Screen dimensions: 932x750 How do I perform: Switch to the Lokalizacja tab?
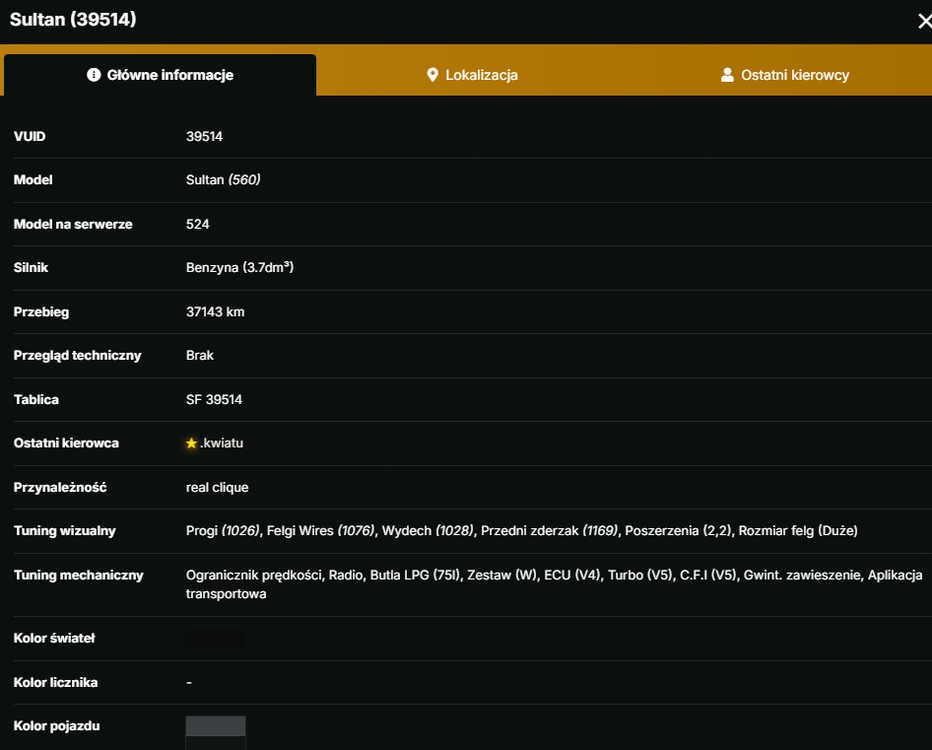(473, 75)
